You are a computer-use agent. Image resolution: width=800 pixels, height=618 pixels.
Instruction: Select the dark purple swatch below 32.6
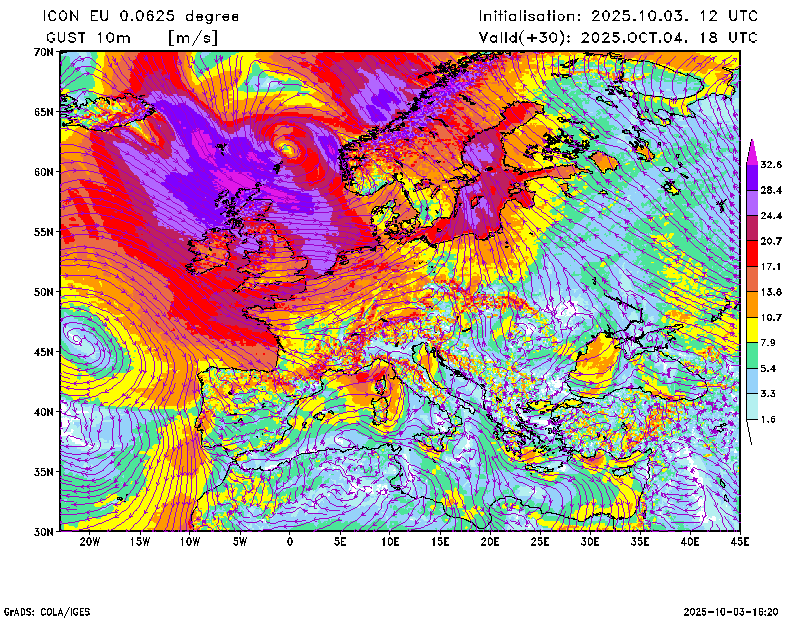(752, 177)
